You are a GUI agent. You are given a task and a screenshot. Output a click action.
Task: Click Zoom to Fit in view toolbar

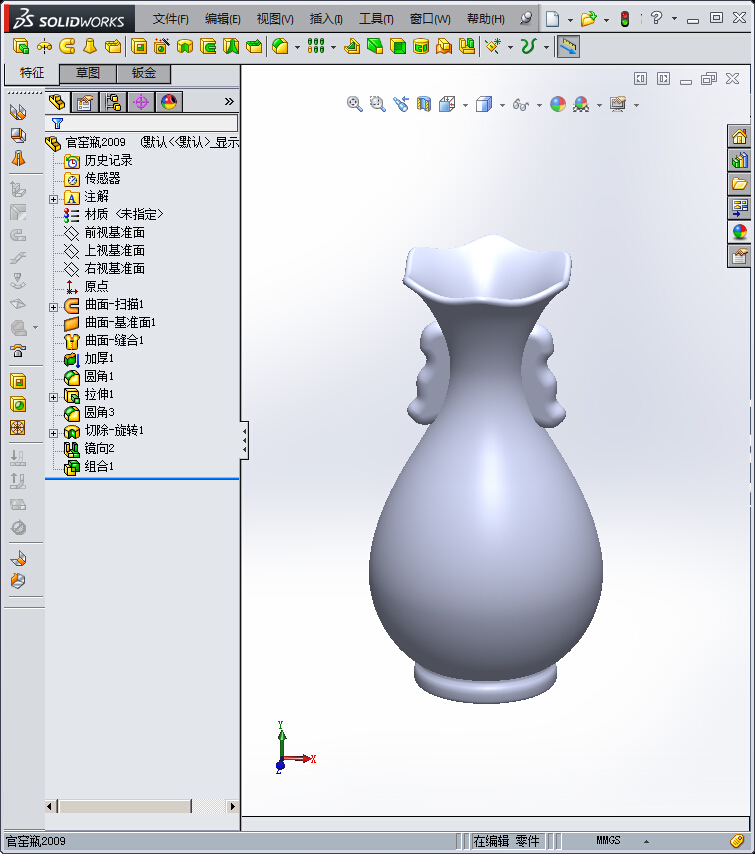(355, 104)
